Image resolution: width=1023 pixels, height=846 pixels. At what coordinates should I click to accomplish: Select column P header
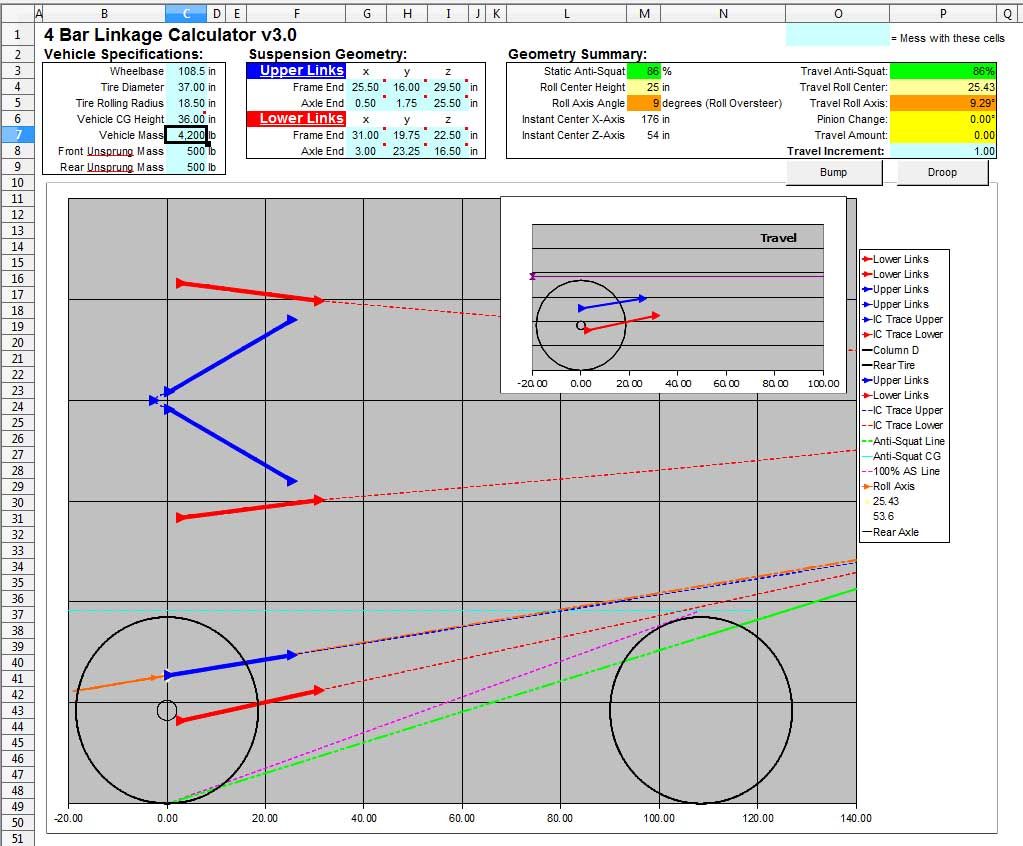[943, 13]
